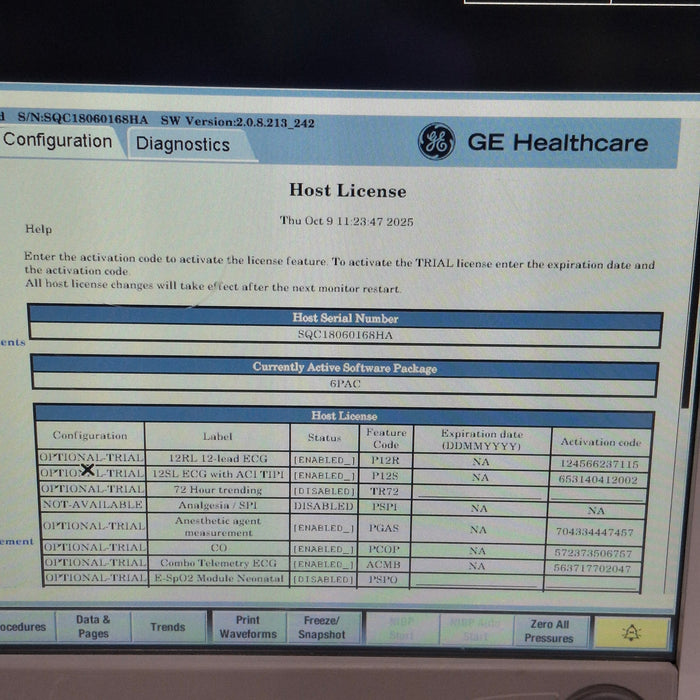Viewport: 700px width, 700px height.
Task: Click the Activation code column header
Action: click(x=601, y=442)
